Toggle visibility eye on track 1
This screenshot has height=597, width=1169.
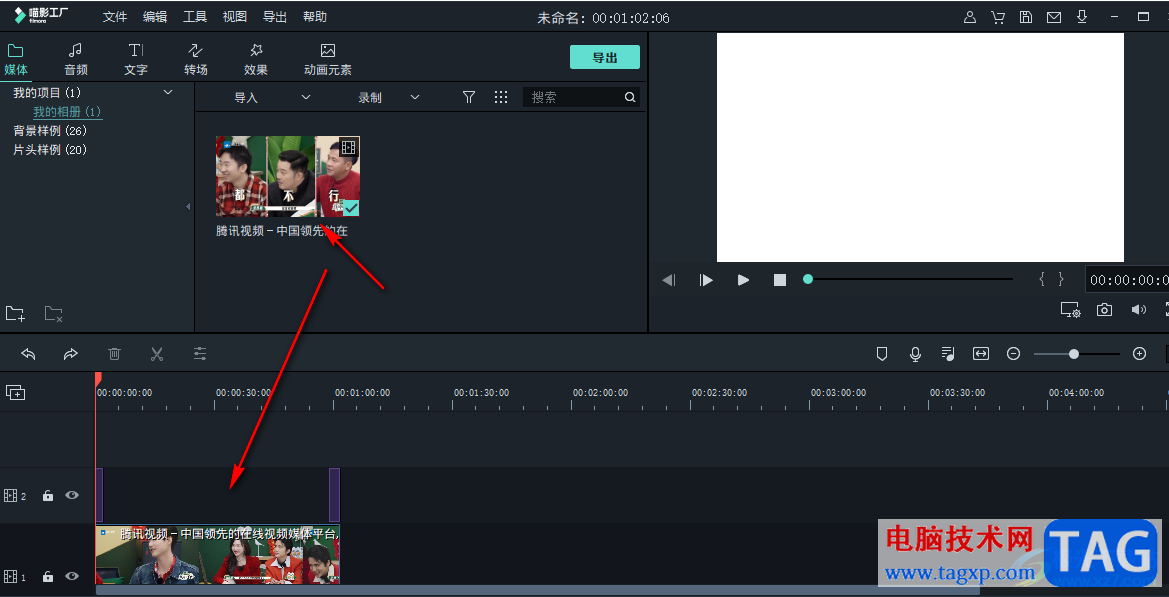point(72,575)
